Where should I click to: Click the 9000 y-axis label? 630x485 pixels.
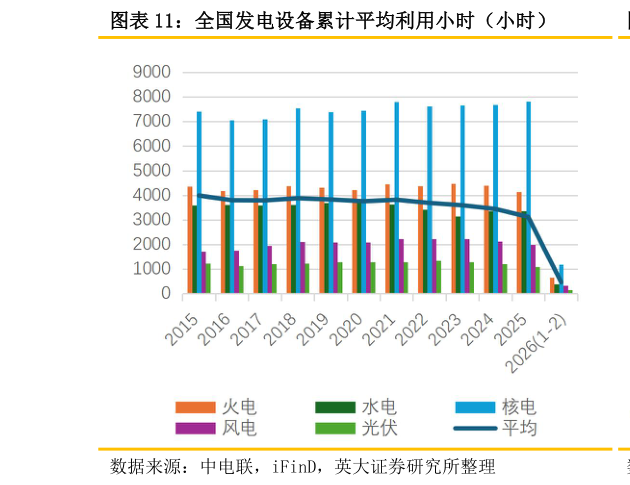(151, 72)
